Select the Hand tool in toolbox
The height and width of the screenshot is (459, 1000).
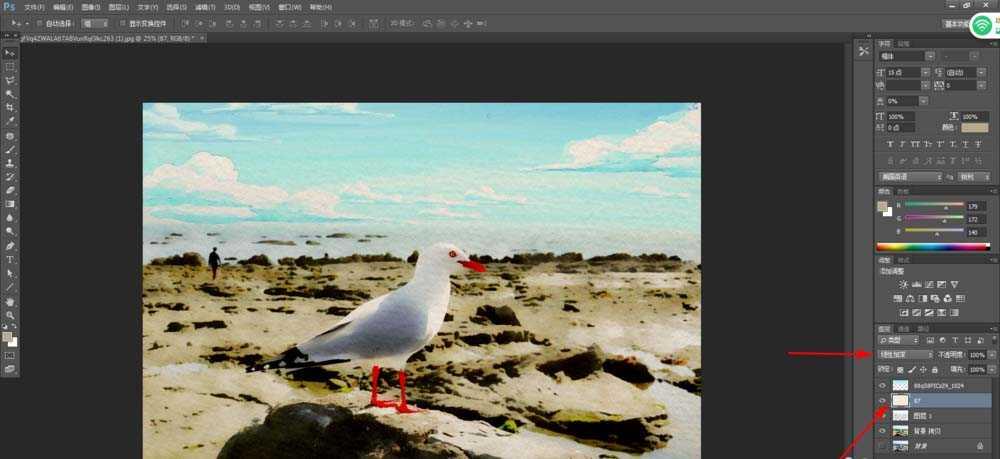(10, 302)
